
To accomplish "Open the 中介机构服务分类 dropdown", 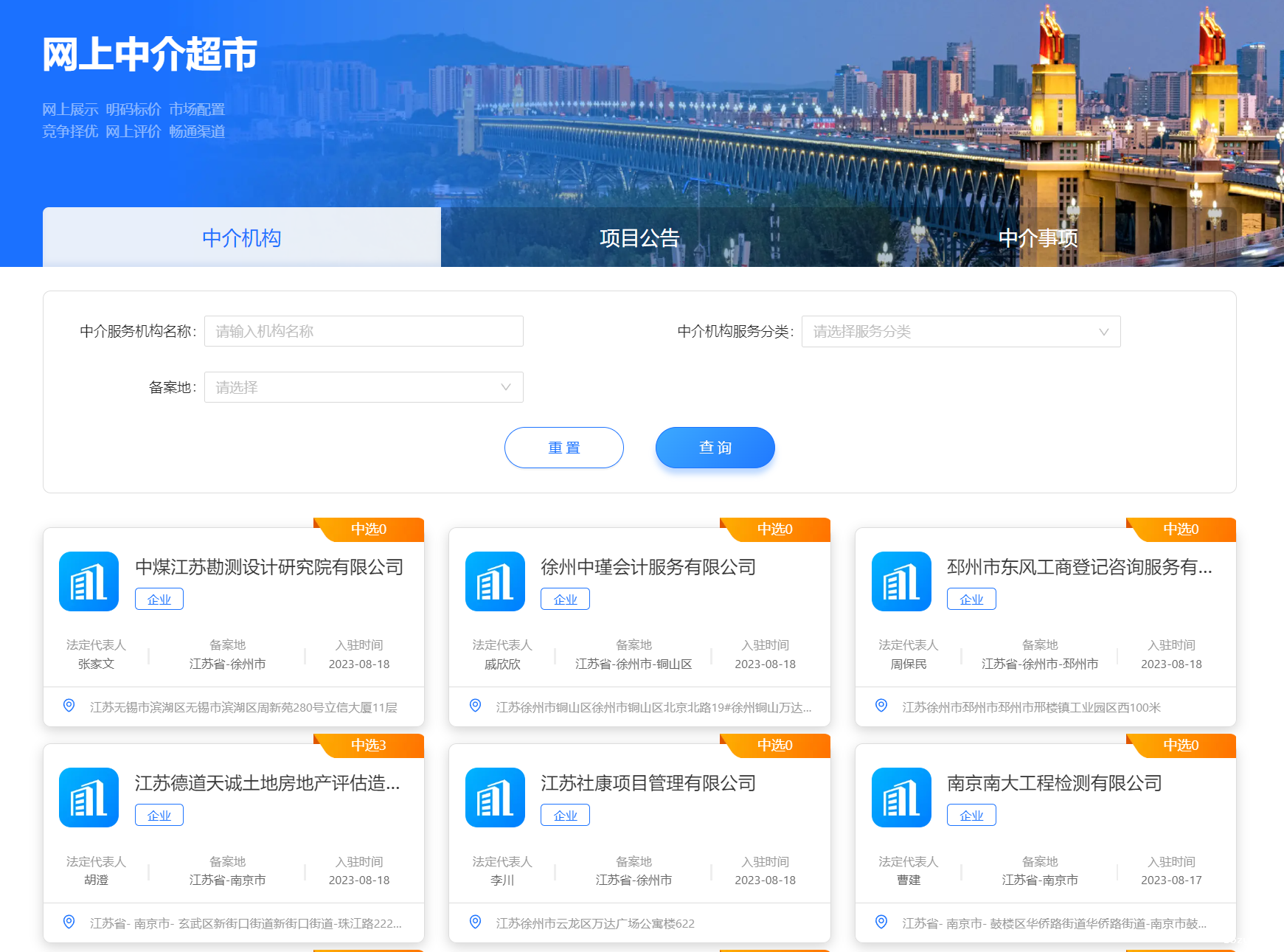I will (x=959, y=331).
